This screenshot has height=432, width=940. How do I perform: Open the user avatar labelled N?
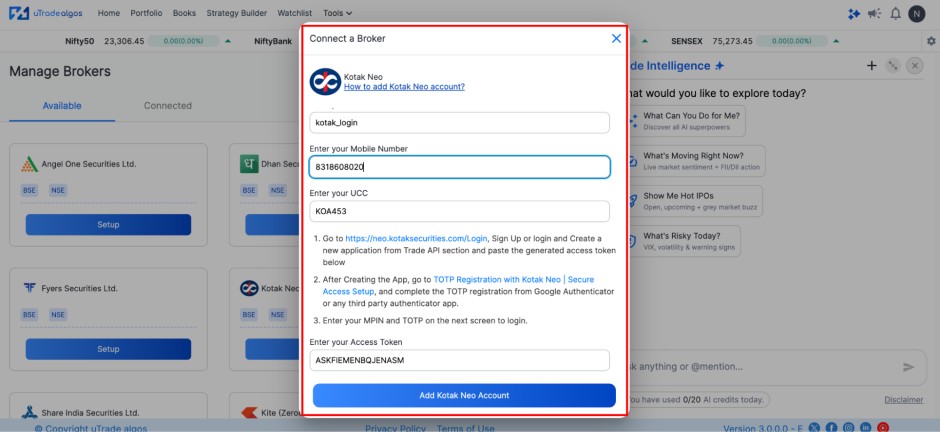917,14
